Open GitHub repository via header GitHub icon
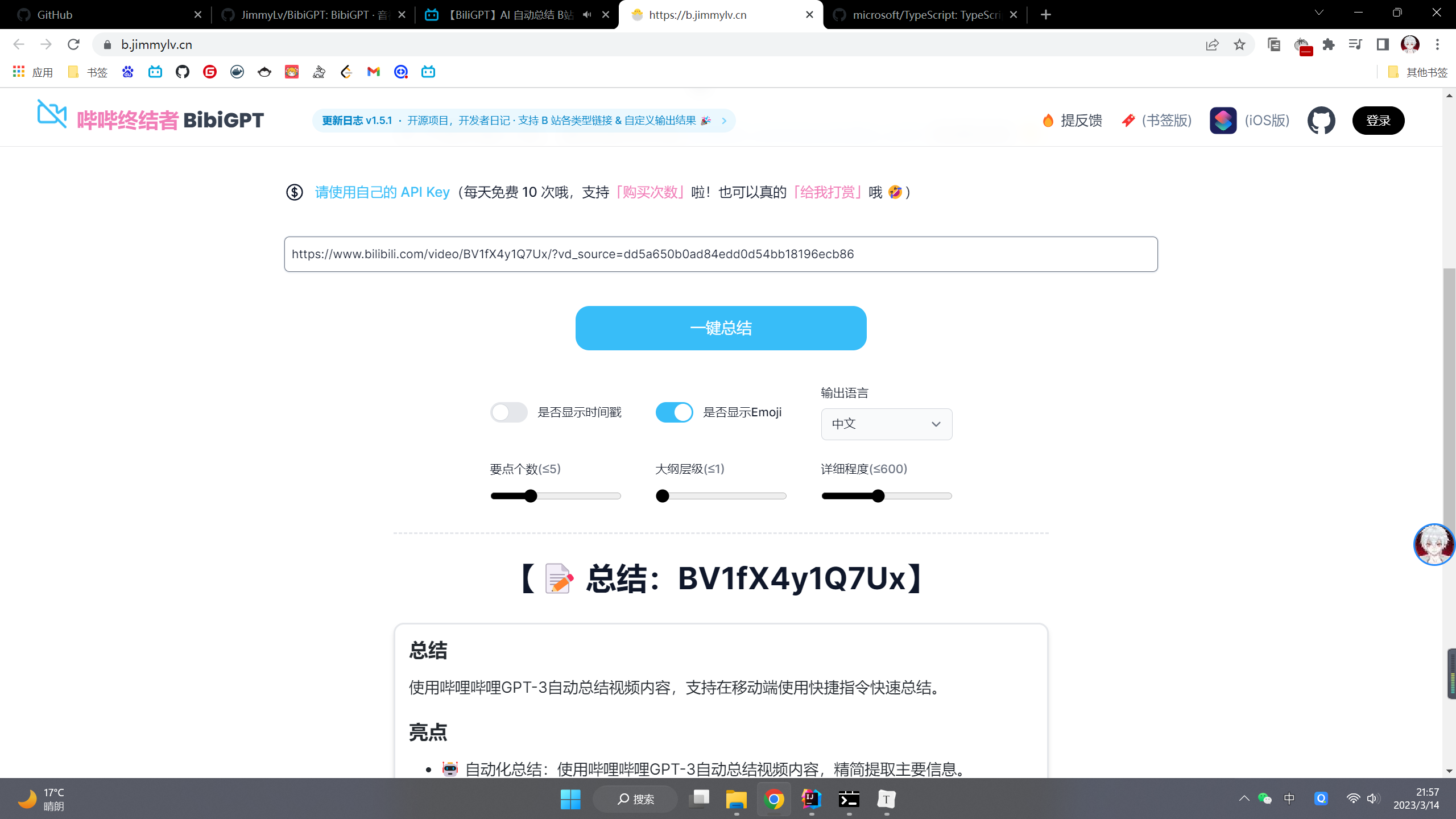The height and width of the screenshot is (819, 1456). [1321, 120]
